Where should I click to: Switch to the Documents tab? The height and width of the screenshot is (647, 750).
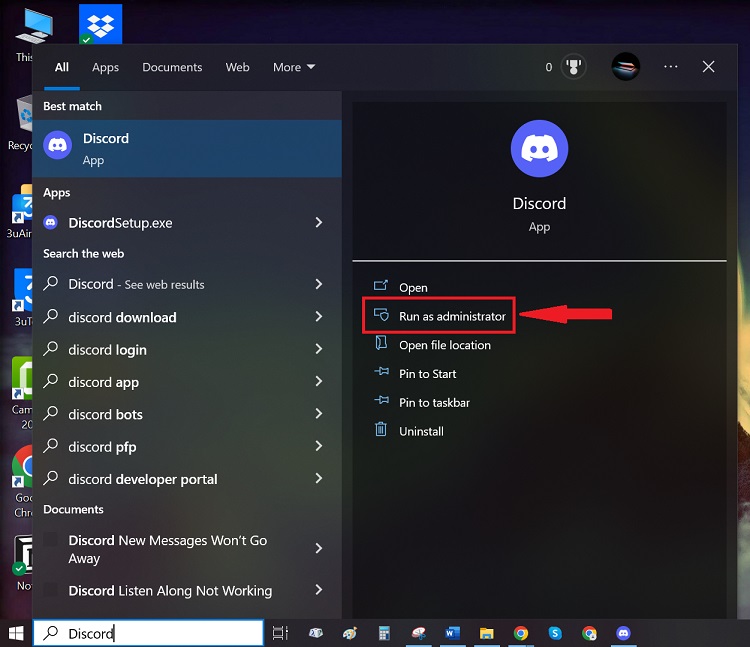[x=172, y=67]
